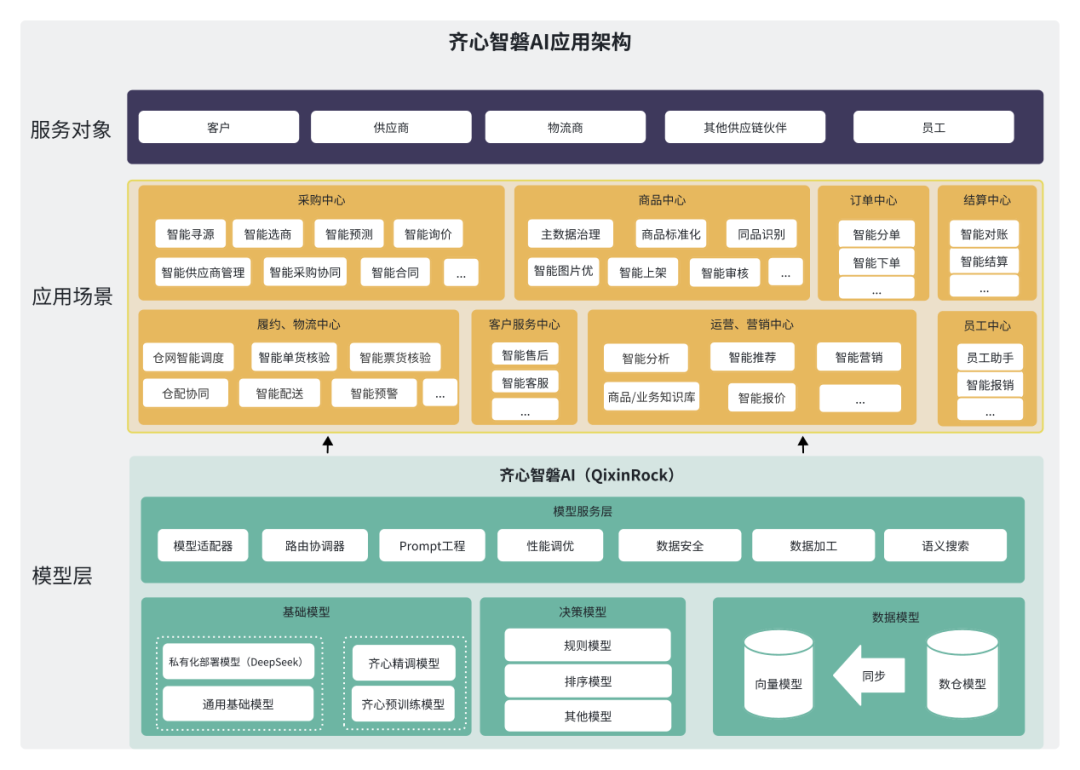Click the 其他模型 box

588,716
